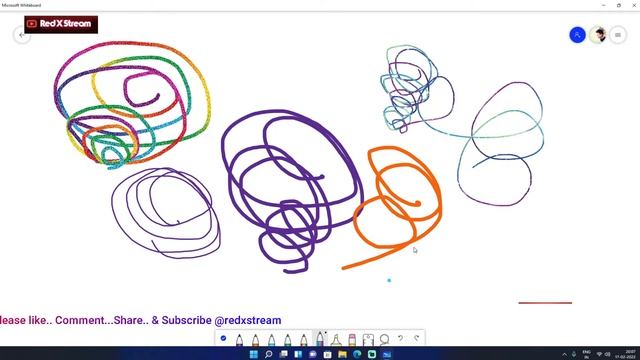The image size is (640, 360).
Task: Click the ENG language indicator
Action: pos(587,354)
